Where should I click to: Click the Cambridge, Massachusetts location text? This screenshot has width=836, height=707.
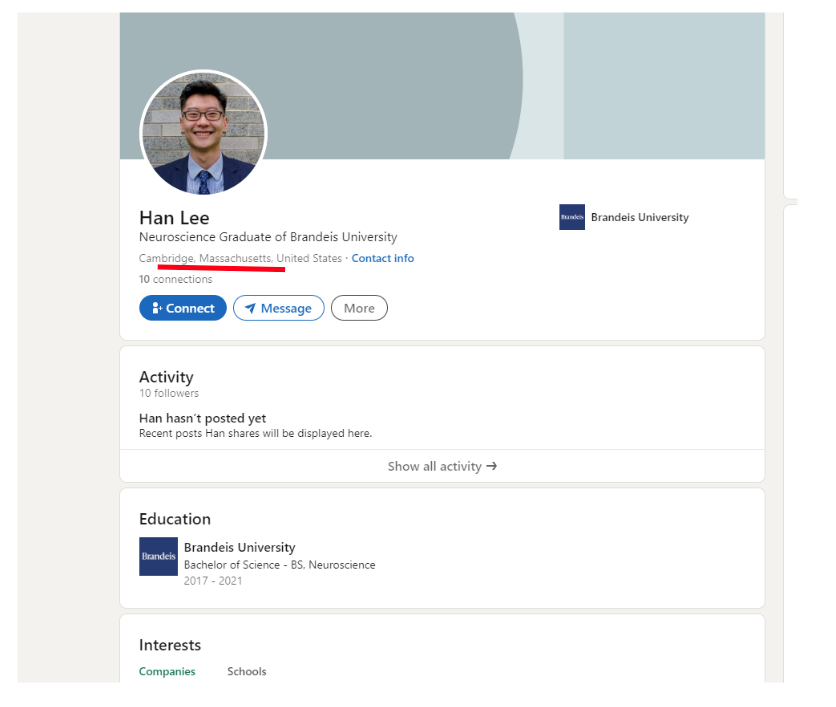(x=240, y=258)
